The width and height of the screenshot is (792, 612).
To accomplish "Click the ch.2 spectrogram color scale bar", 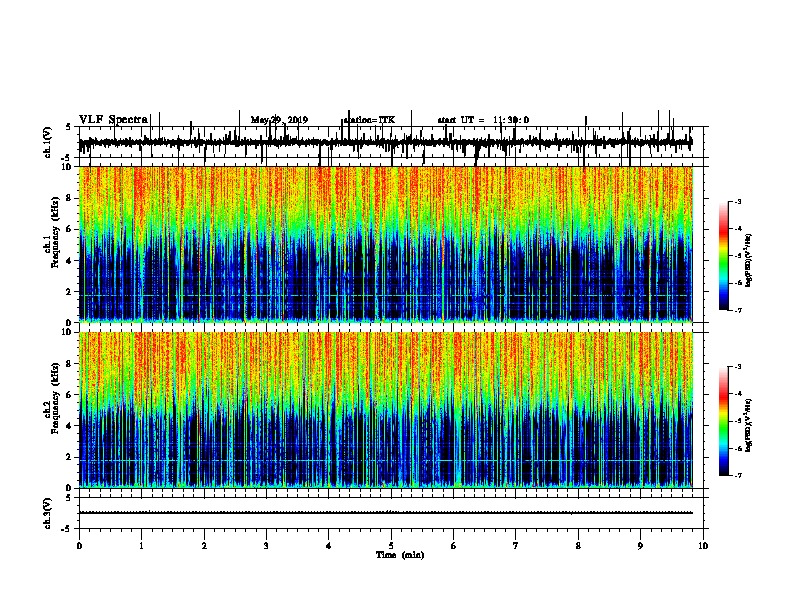I will click(x=723, y=421).
